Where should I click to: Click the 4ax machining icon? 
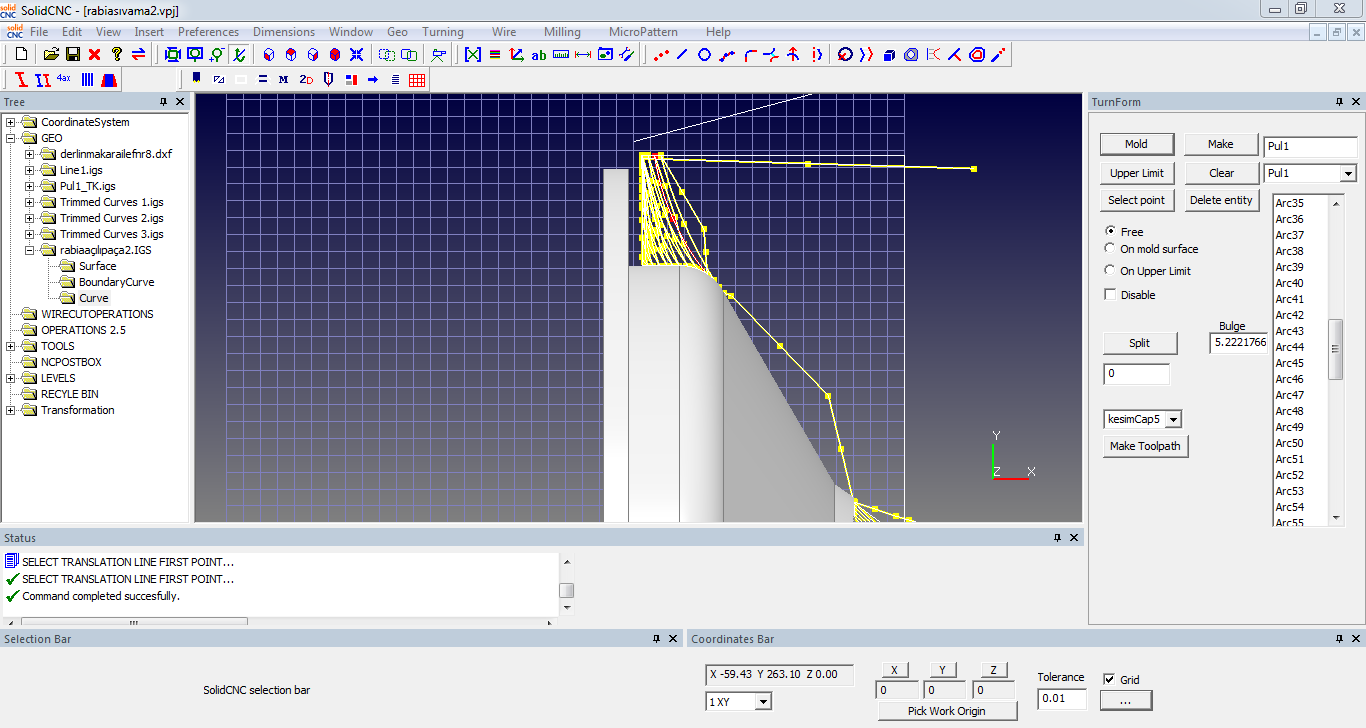pos(64,79)
